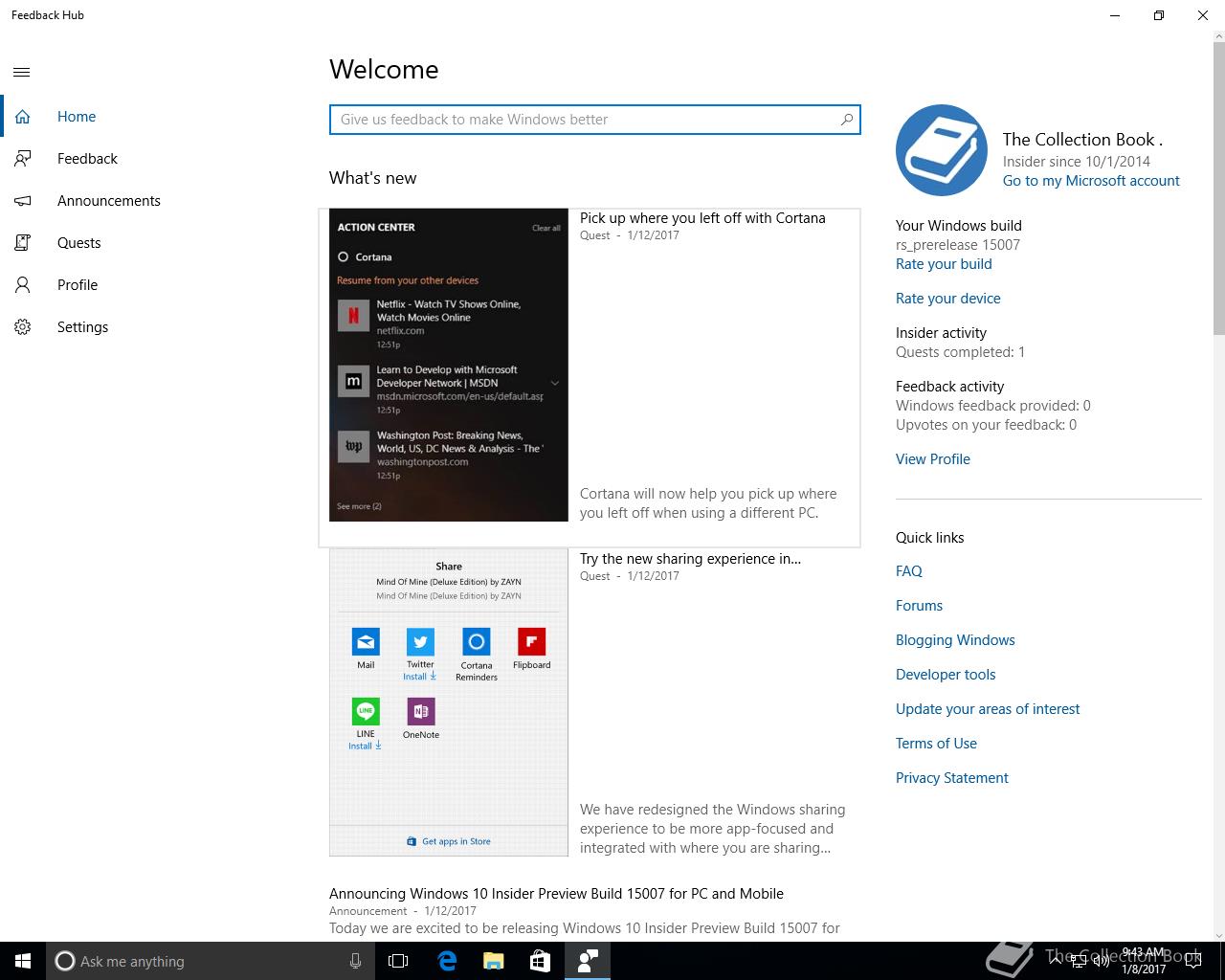Click the Quests clipboard icon

23,243
